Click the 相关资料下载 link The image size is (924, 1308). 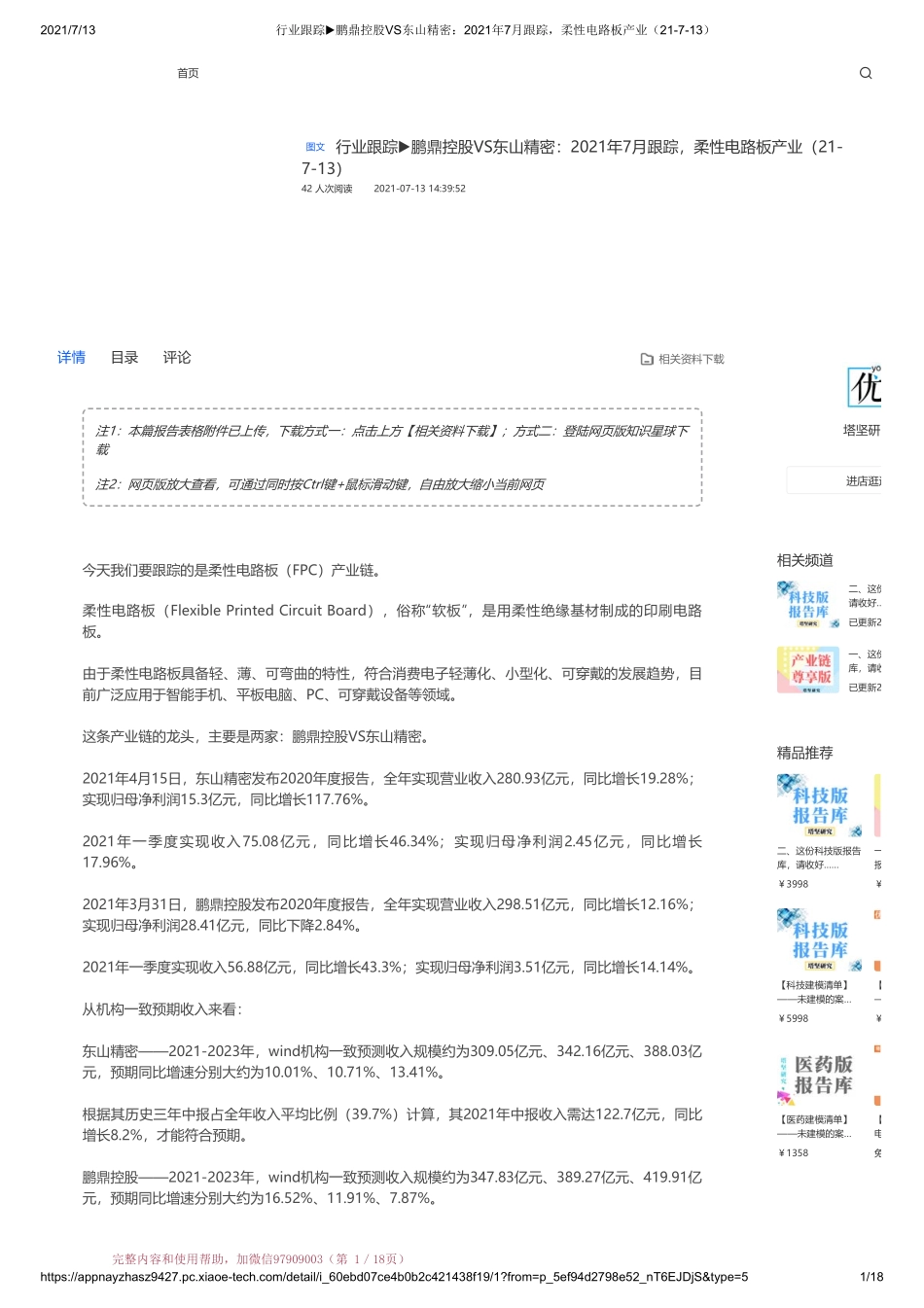point(693,359)
